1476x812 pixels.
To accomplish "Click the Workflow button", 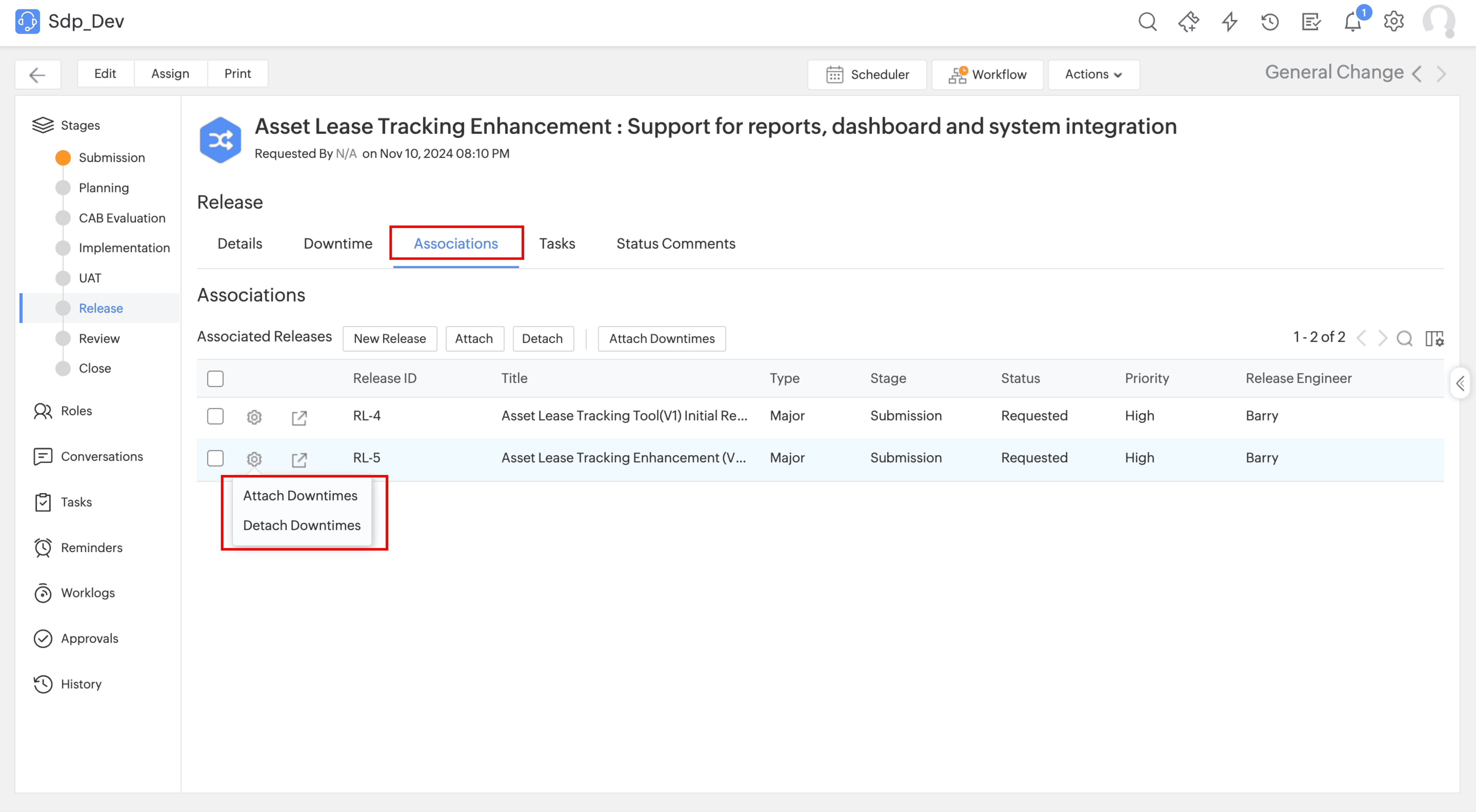I will [987, 74].
